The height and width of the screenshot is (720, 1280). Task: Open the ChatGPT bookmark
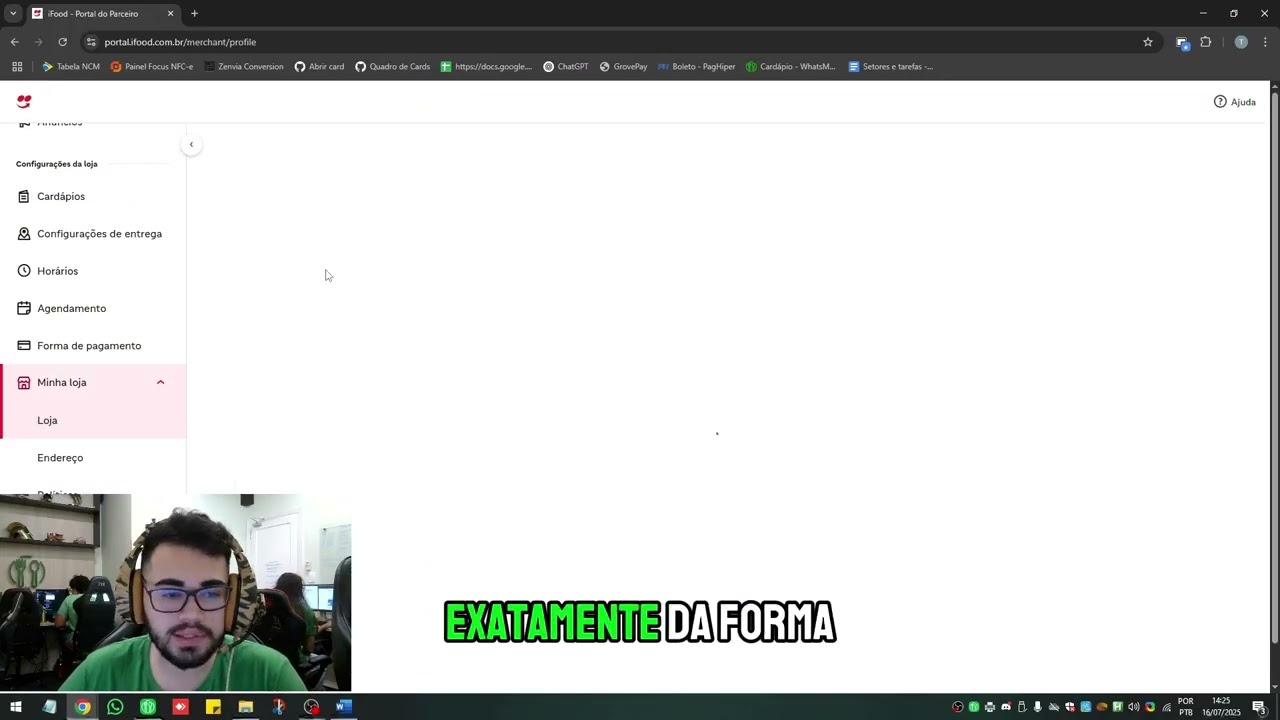[566, 67]
